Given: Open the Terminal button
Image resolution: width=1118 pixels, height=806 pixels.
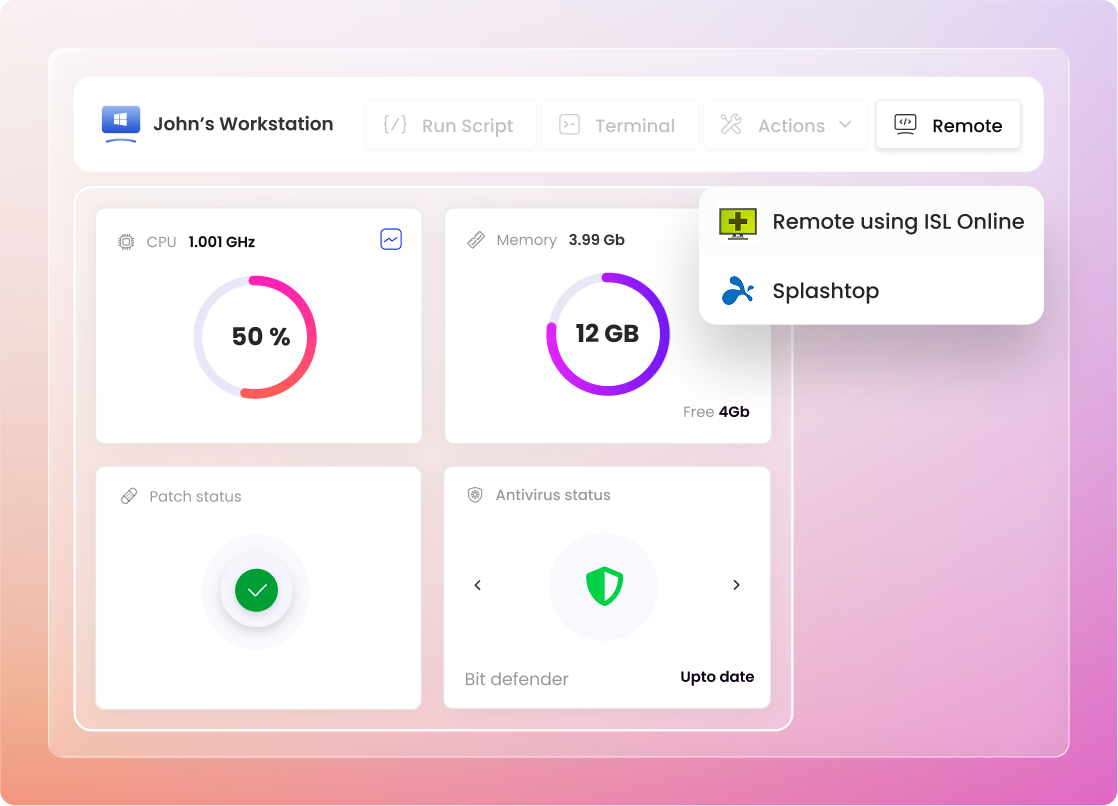Looking at the screenshot, I should click(x=619, y=125).
